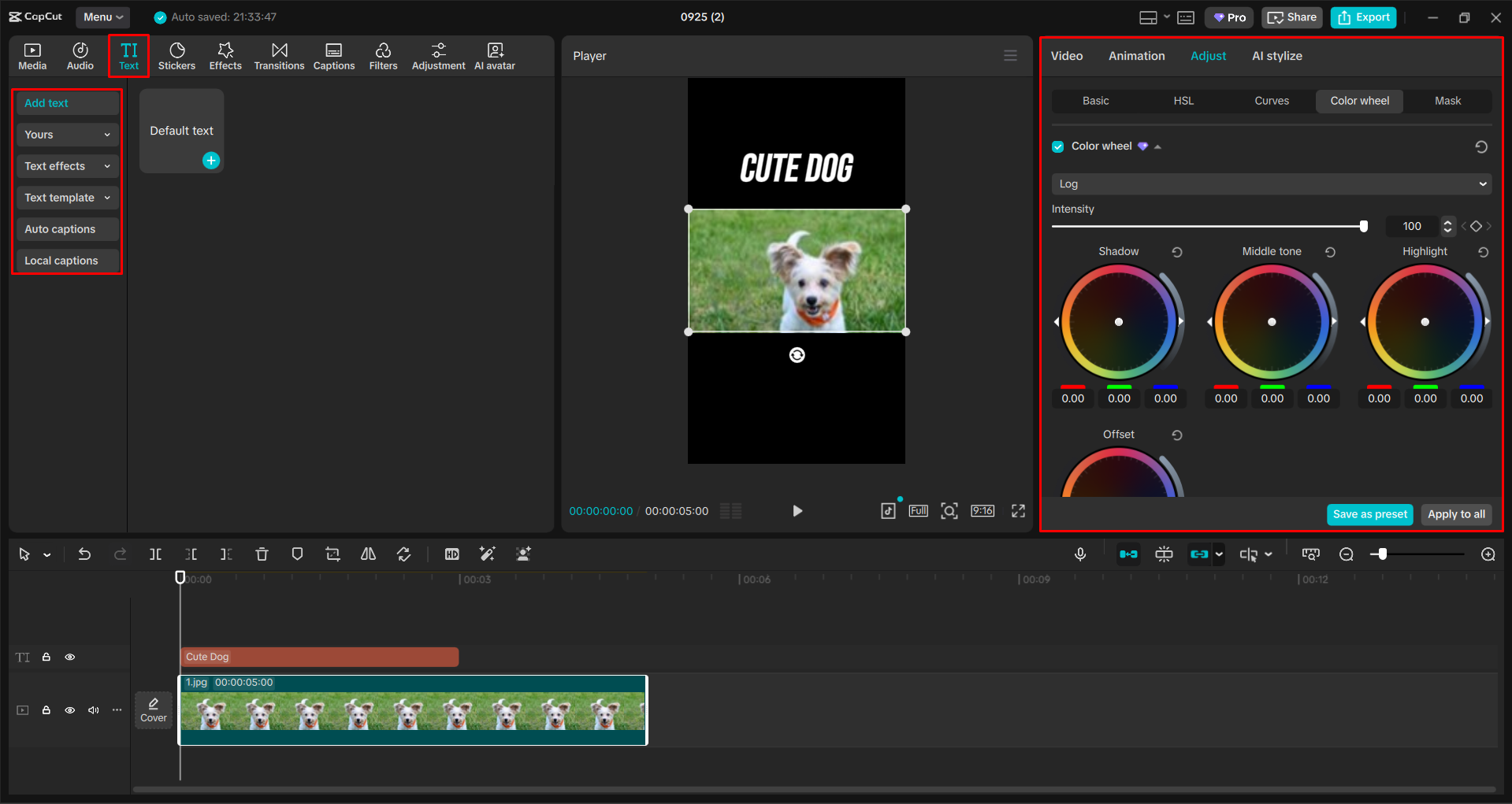
Task: Select the Delete icon above the timeline
Action: click(262, 554)
